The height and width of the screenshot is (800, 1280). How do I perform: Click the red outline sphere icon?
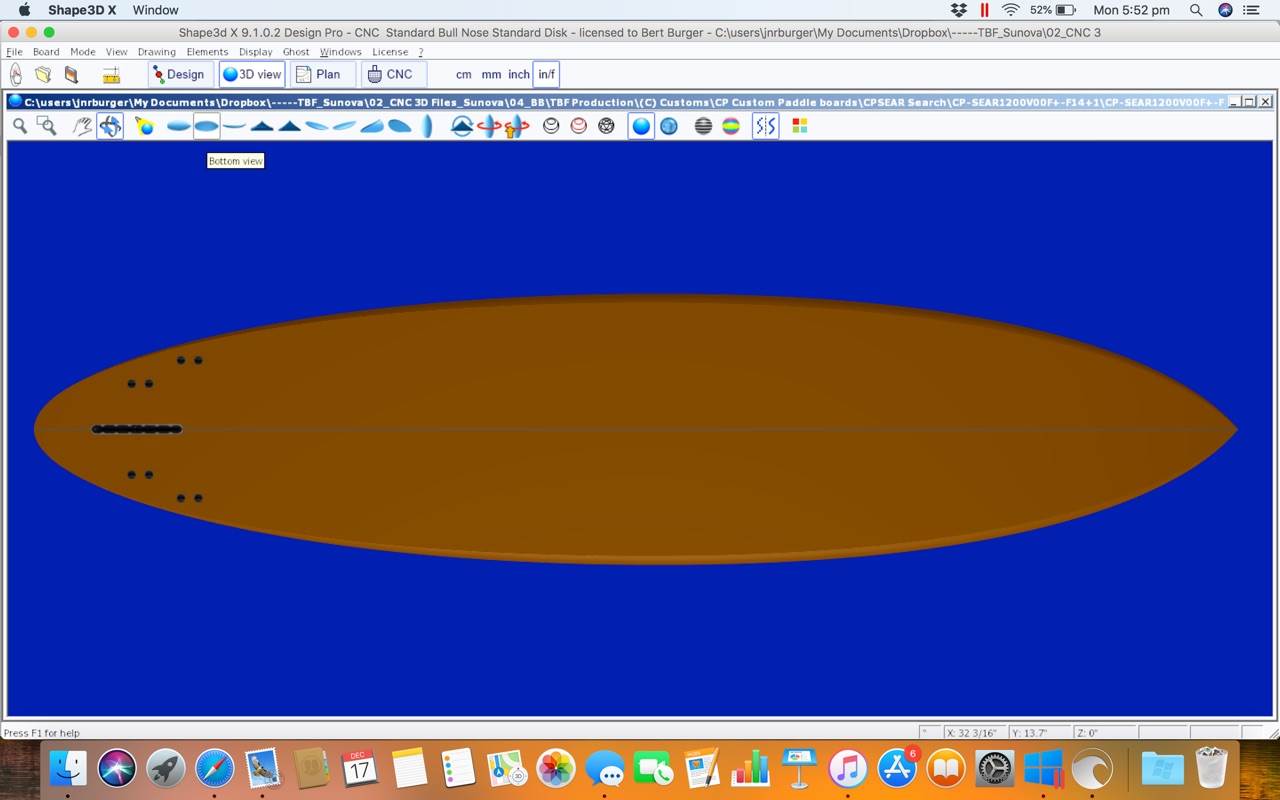pyautogui.click(x=578, y=126)
